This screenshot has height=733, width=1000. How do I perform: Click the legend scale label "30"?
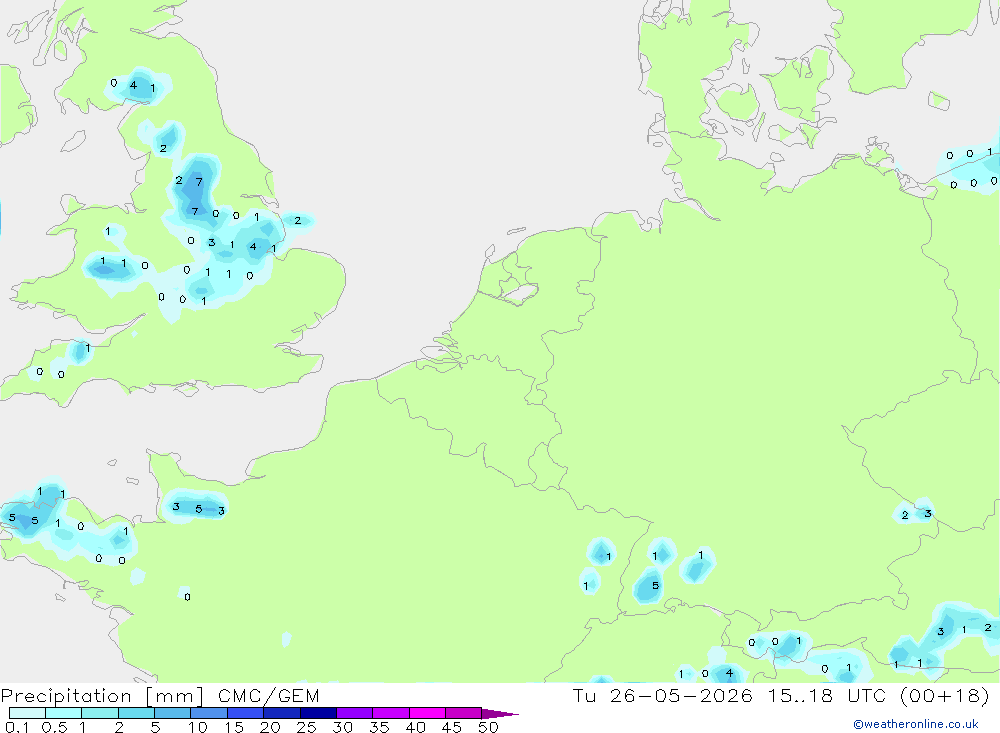click(x=343, y=727)
